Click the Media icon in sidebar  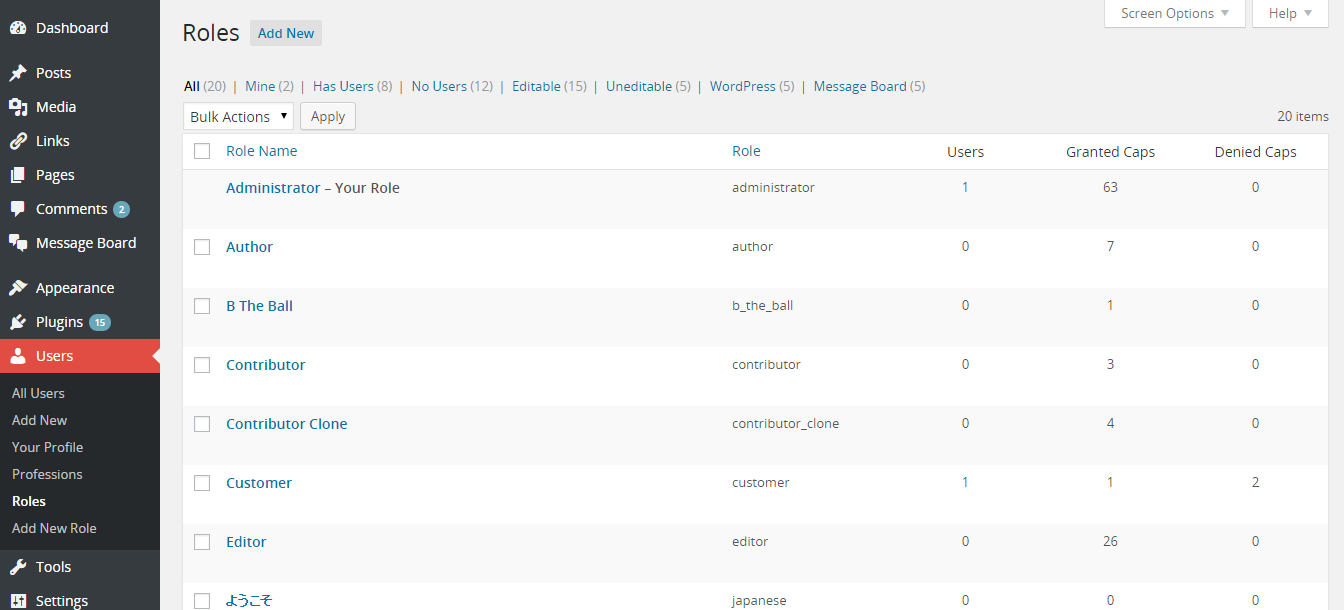point(18,107)
